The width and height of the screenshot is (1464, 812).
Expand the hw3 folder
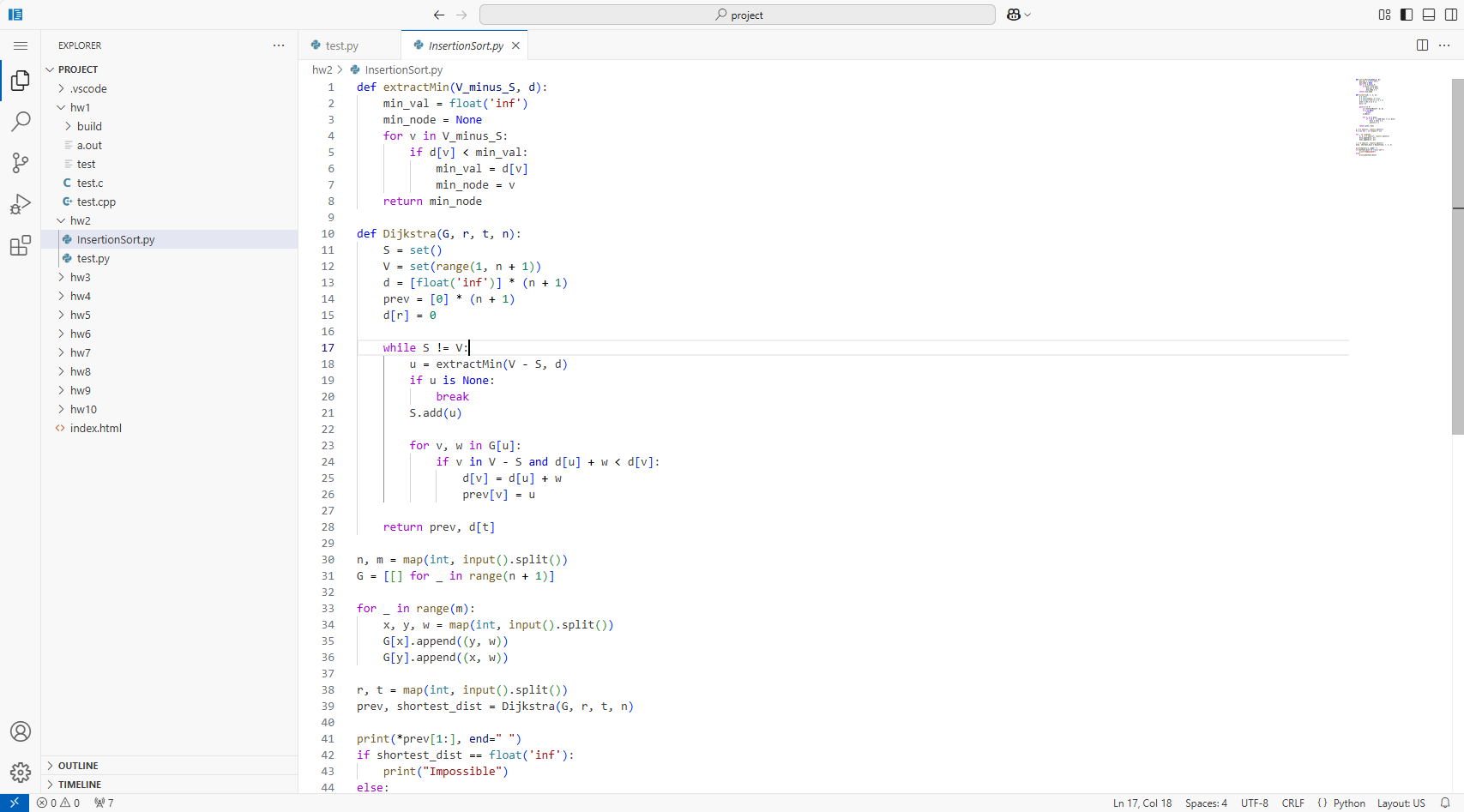tap(81, 277)
